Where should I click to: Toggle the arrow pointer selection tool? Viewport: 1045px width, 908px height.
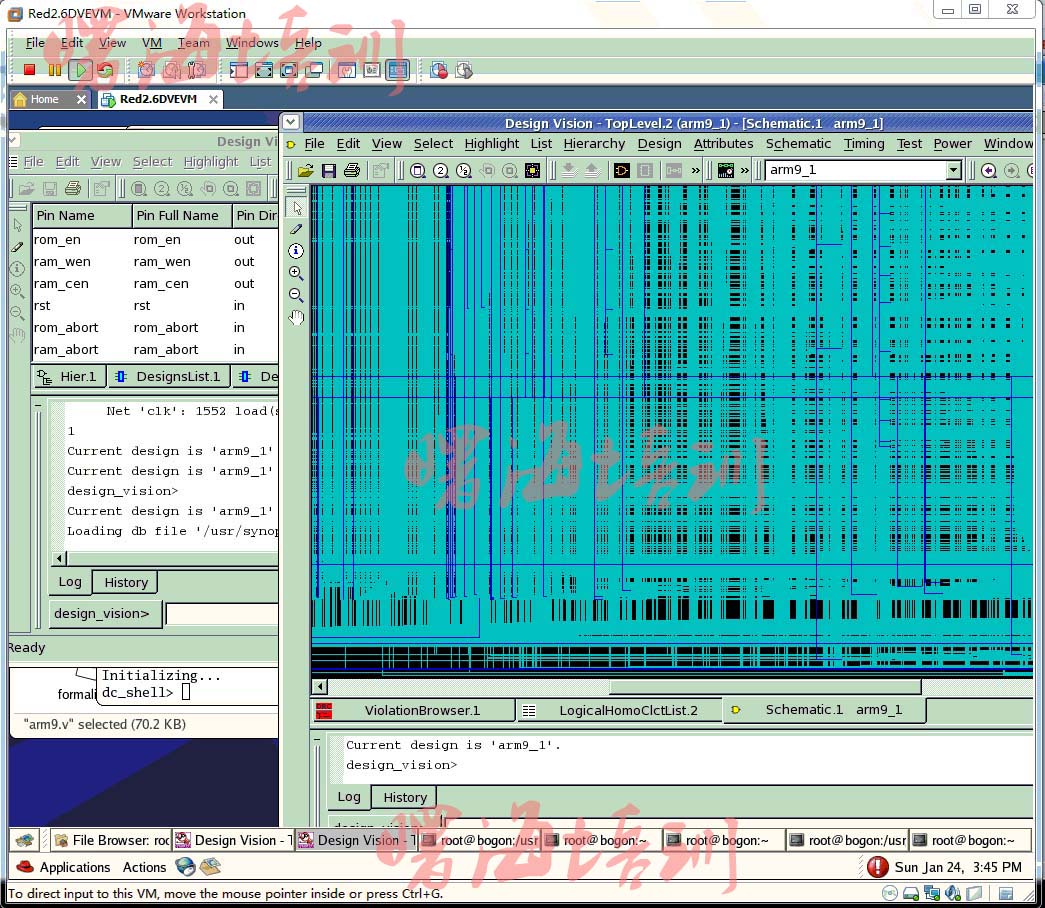point(296,207)
